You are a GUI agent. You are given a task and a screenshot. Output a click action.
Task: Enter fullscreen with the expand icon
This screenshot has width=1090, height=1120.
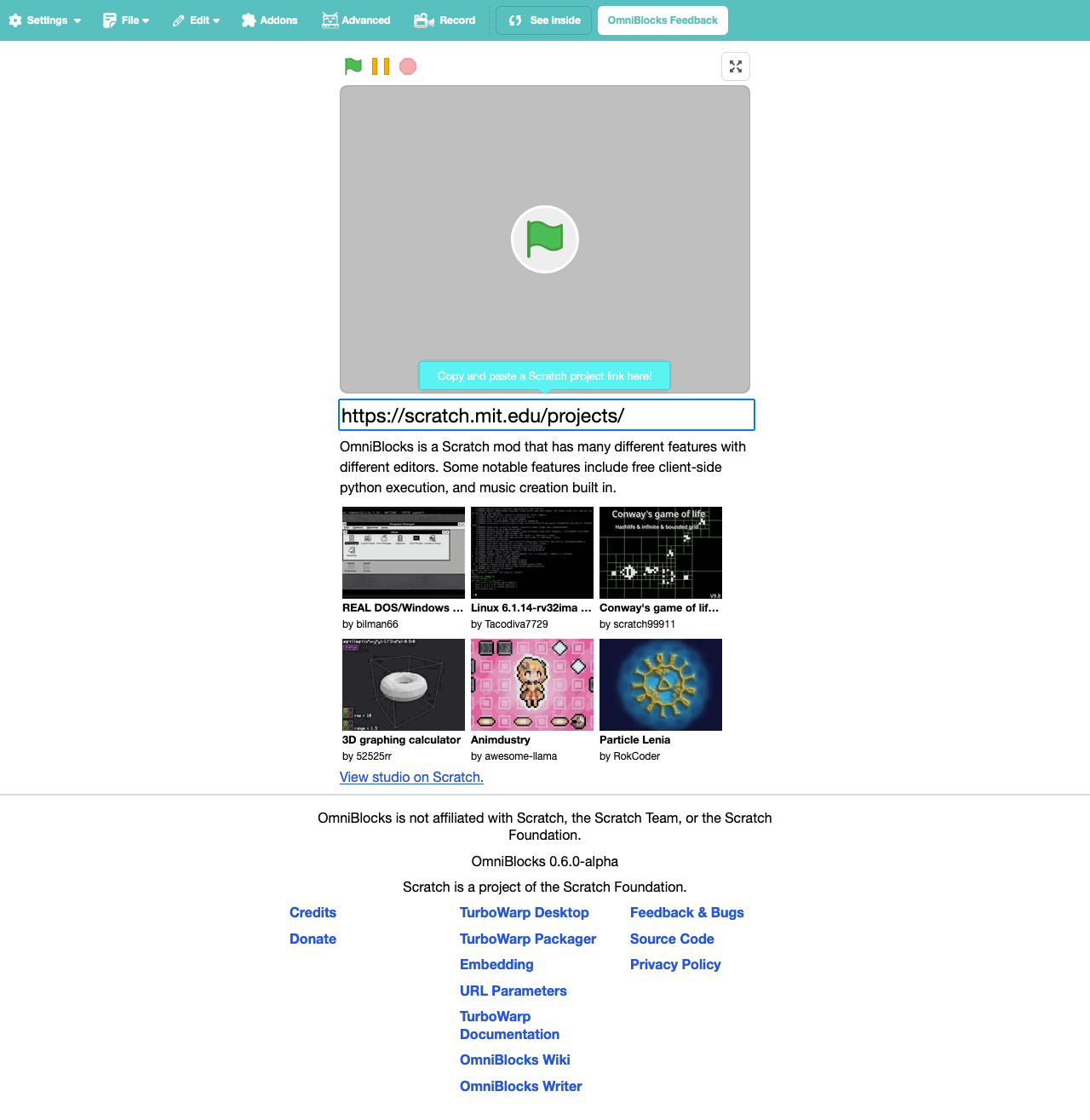[736, 66]
